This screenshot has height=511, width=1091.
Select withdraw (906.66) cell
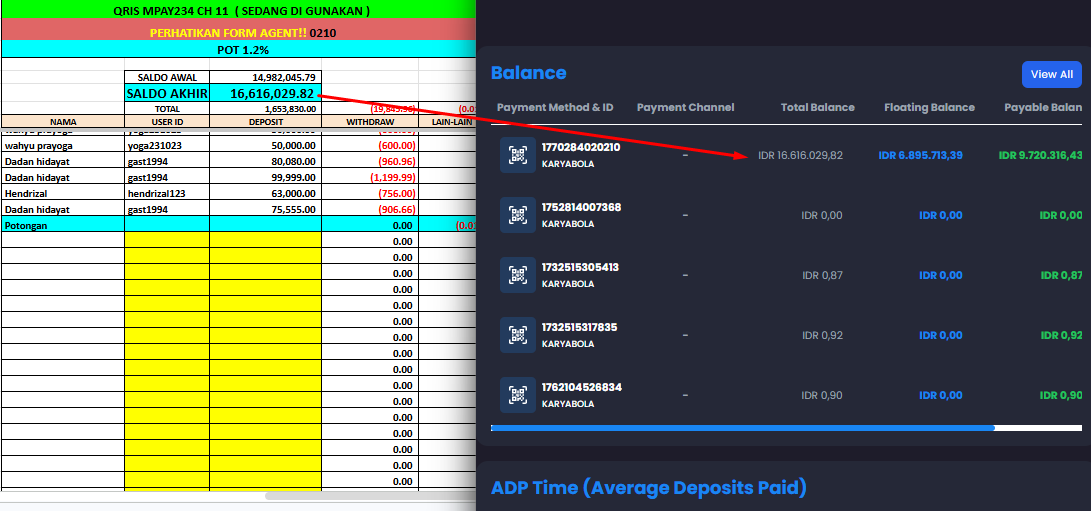click(x=370, y=209)
